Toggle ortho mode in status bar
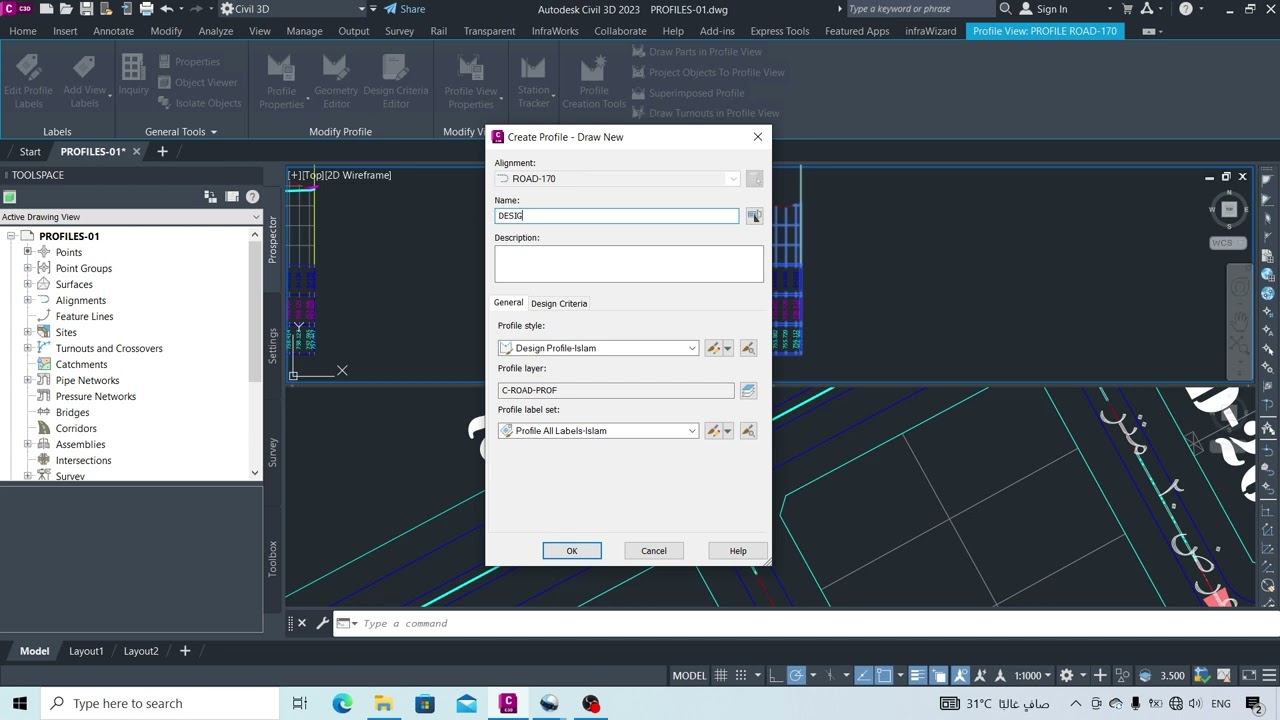 click(x=775, y=676)
